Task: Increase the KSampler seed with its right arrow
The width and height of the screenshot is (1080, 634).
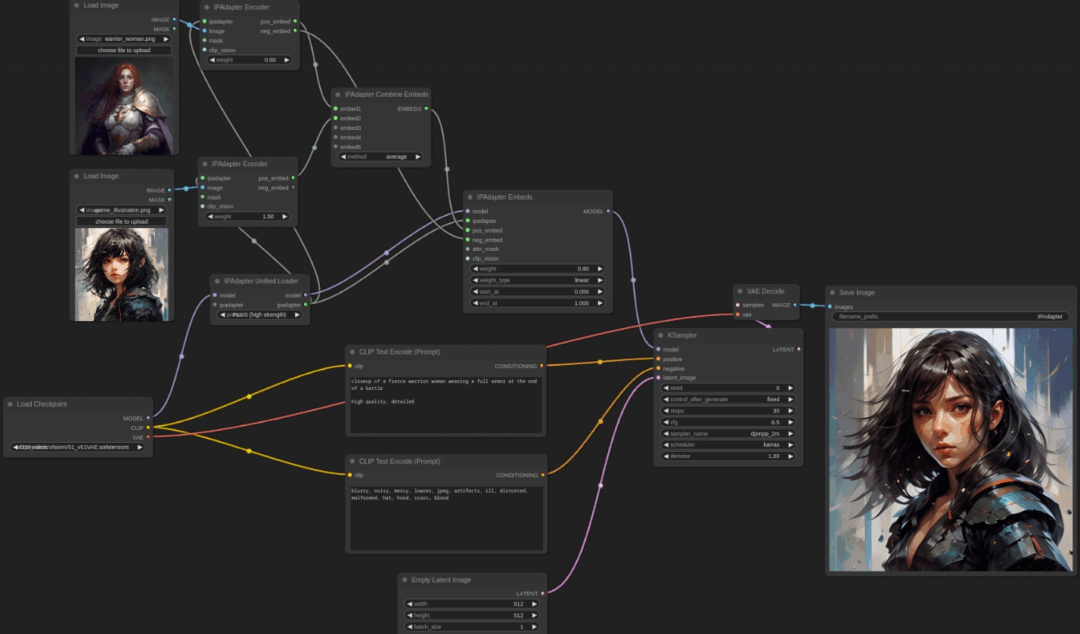Action: 791,388
